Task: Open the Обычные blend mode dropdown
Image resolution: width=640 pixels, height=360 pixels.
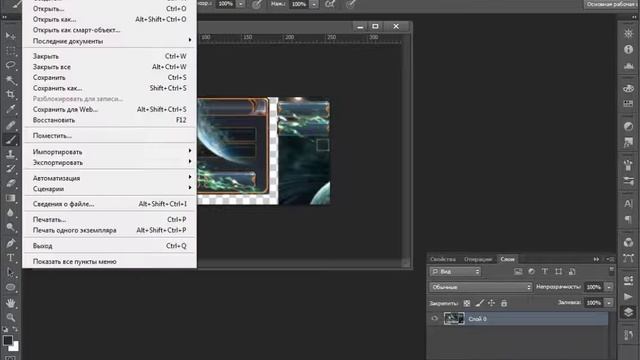Action: click(x=481, y=287)
